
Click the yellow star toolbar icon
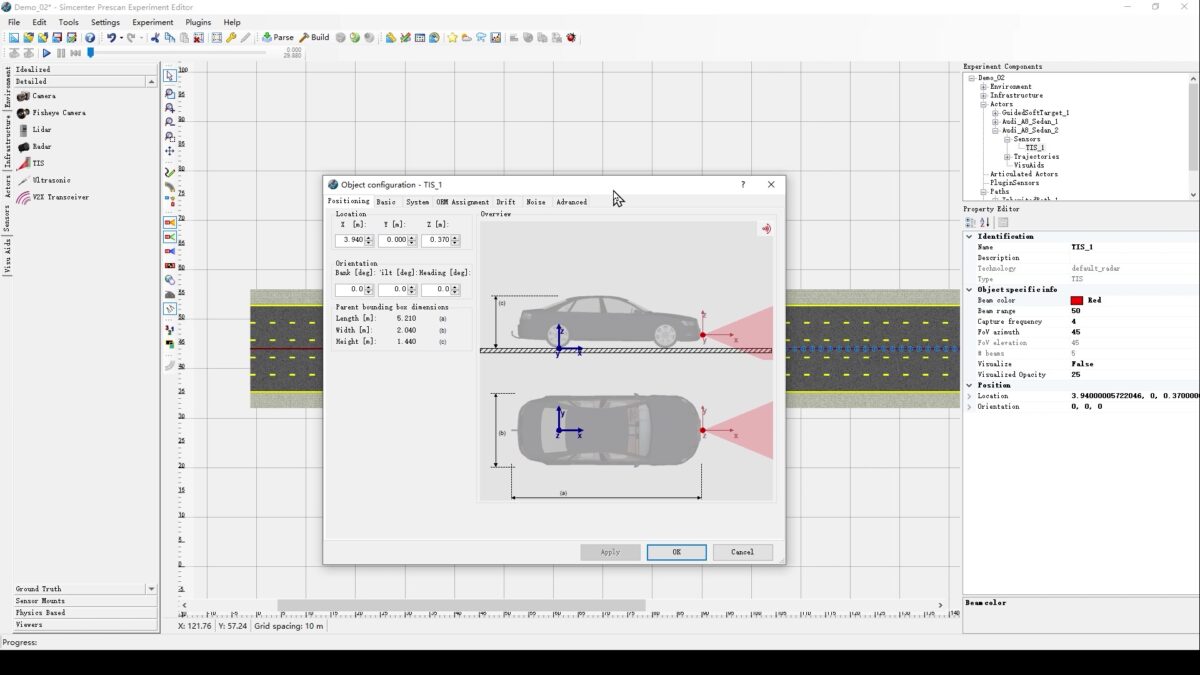tap(452, 38)
